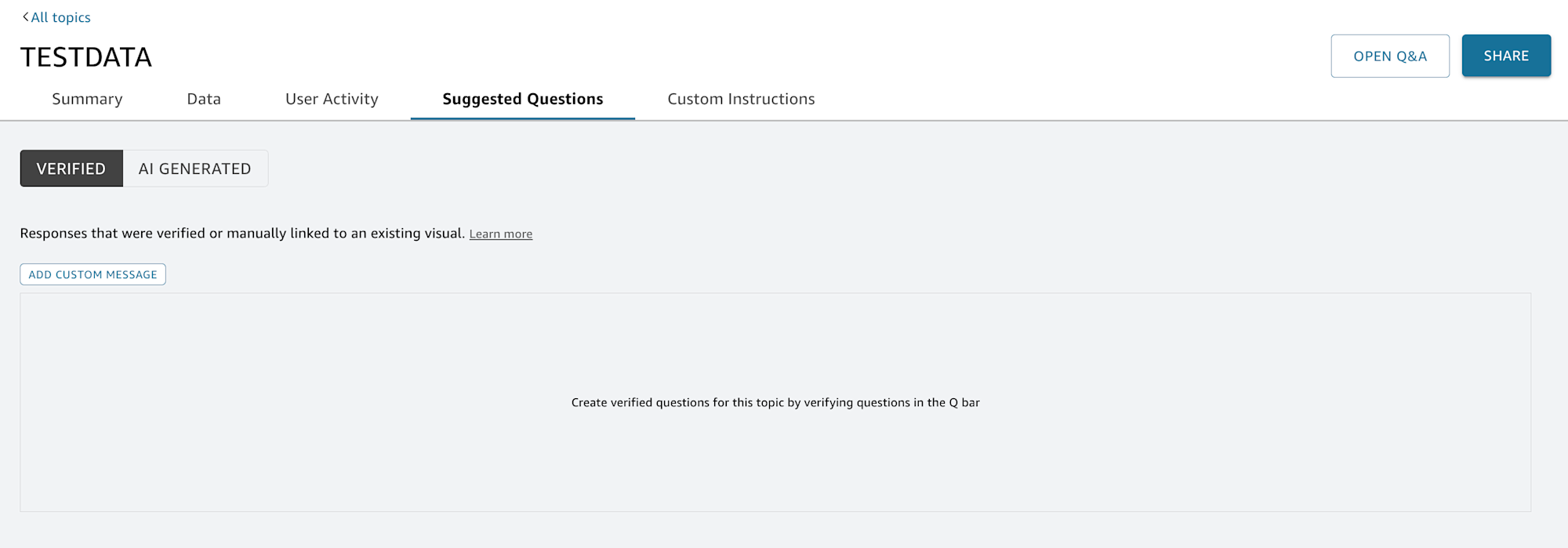The width and height of the screenshot is (1568, 548).
Task: Click the back chevron beside All topics
Action: pos(26,16)
